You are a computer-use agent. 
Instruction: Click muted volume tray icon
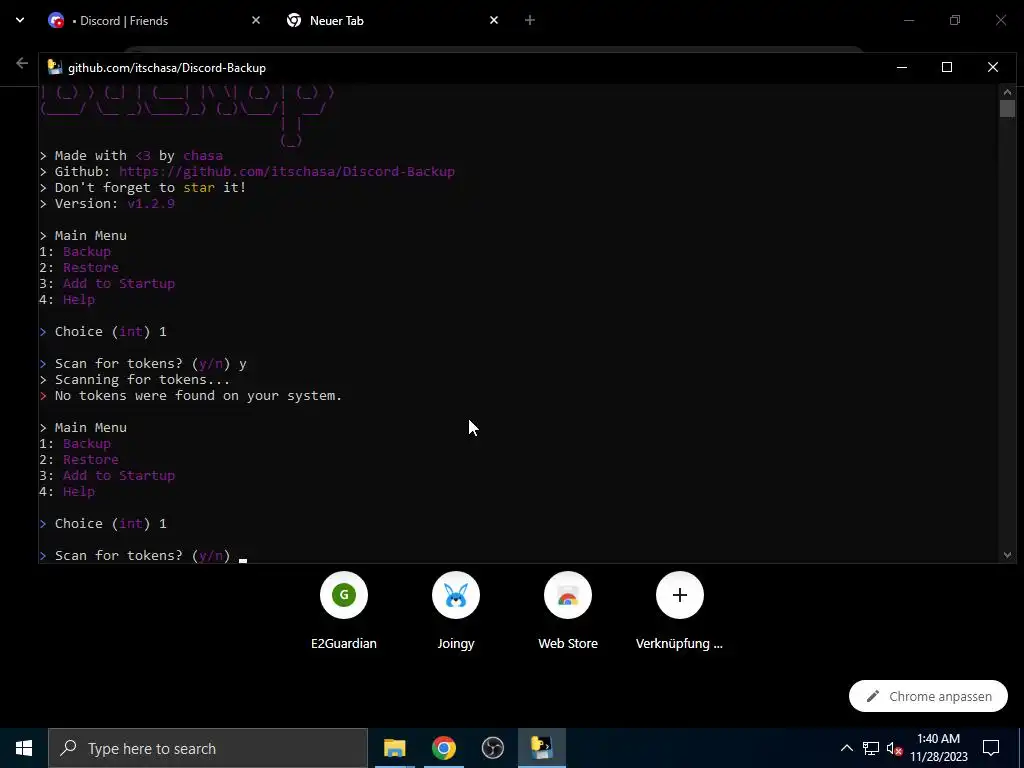coord(894,748)
